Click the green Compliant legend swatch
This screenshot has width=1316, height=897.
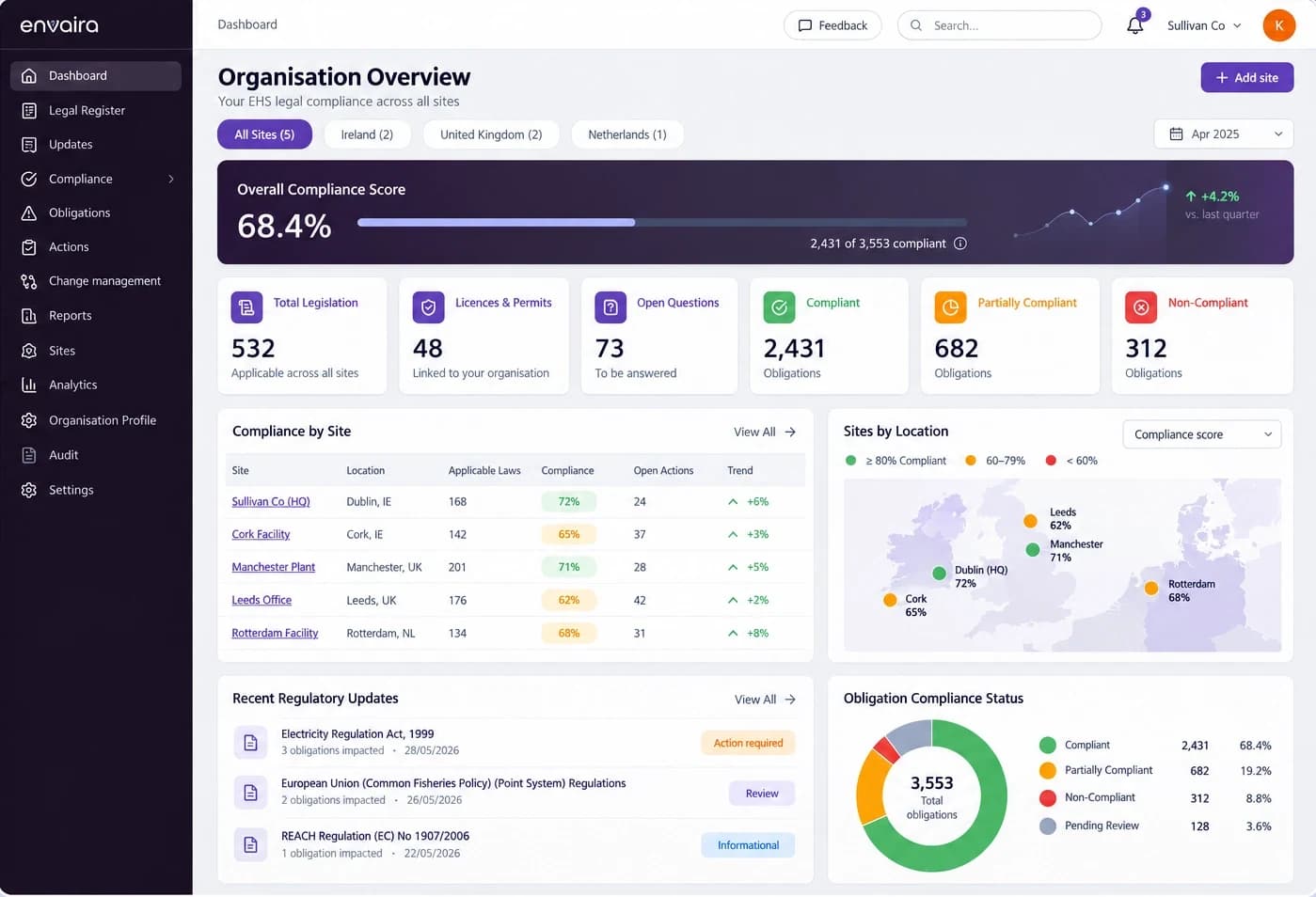click(1047, 746)
